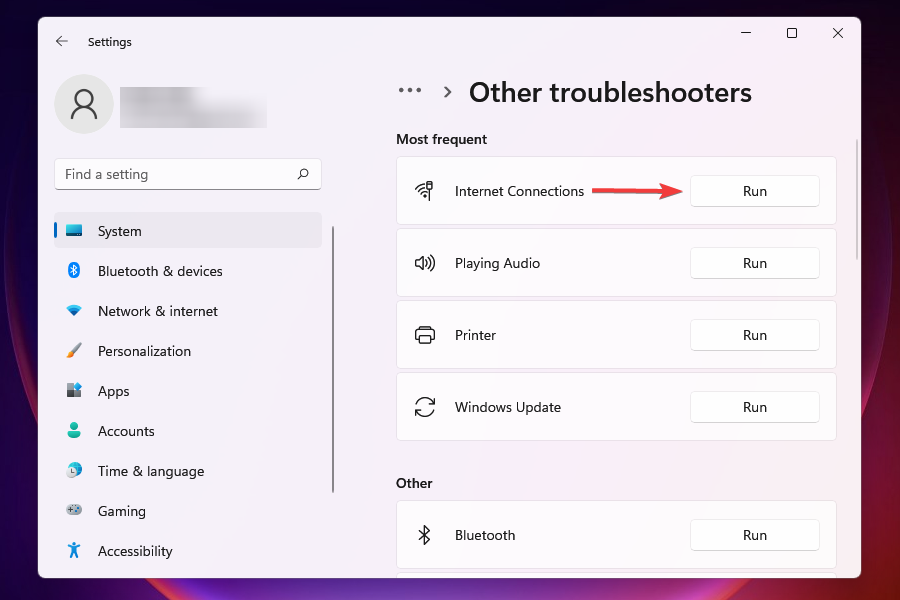The height and width of the screenshot is (600, 900).
Task: Click the Internet Connections label
Action: coord(519,191)
